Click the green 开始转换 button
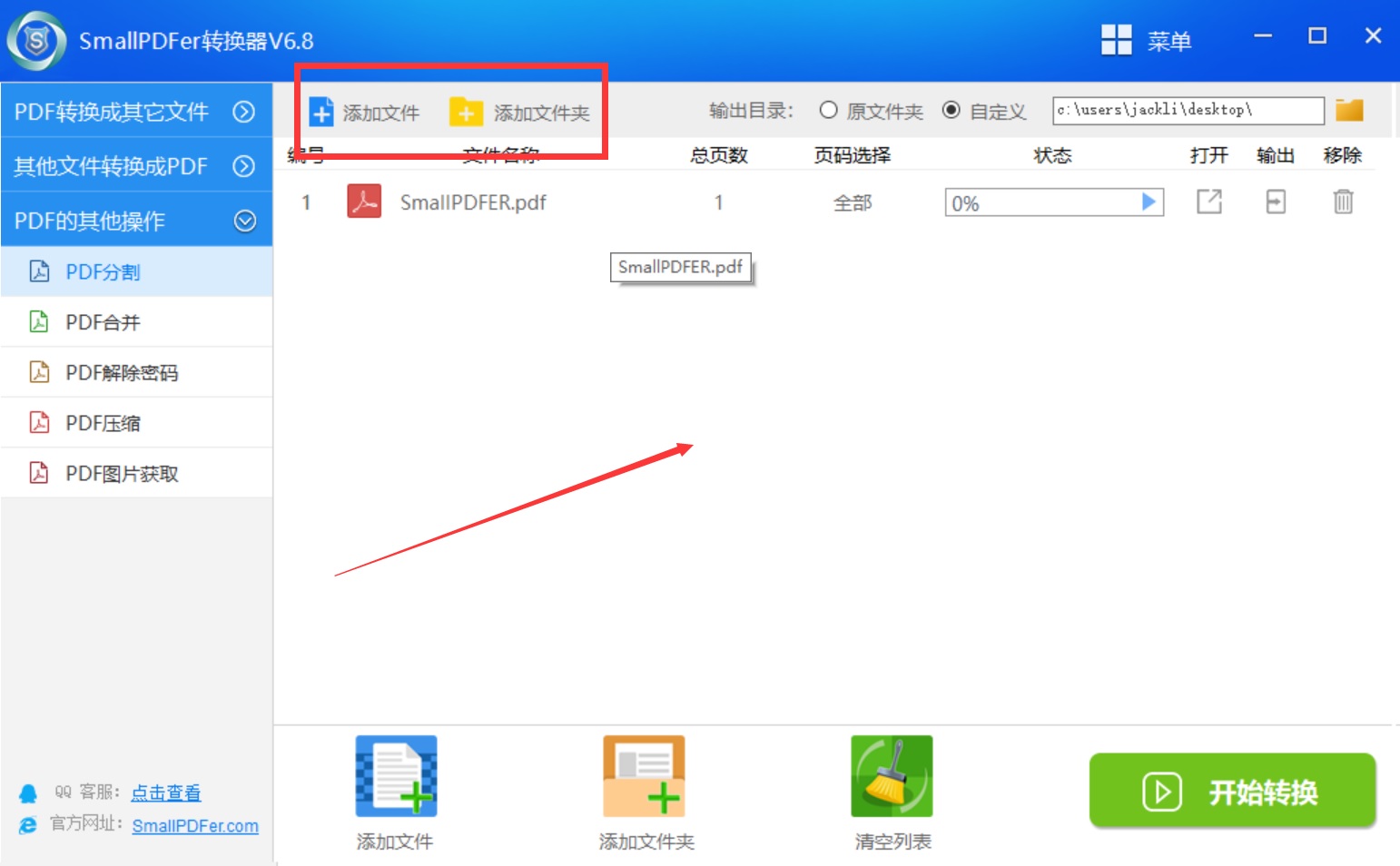 (x=1233, y=790)
